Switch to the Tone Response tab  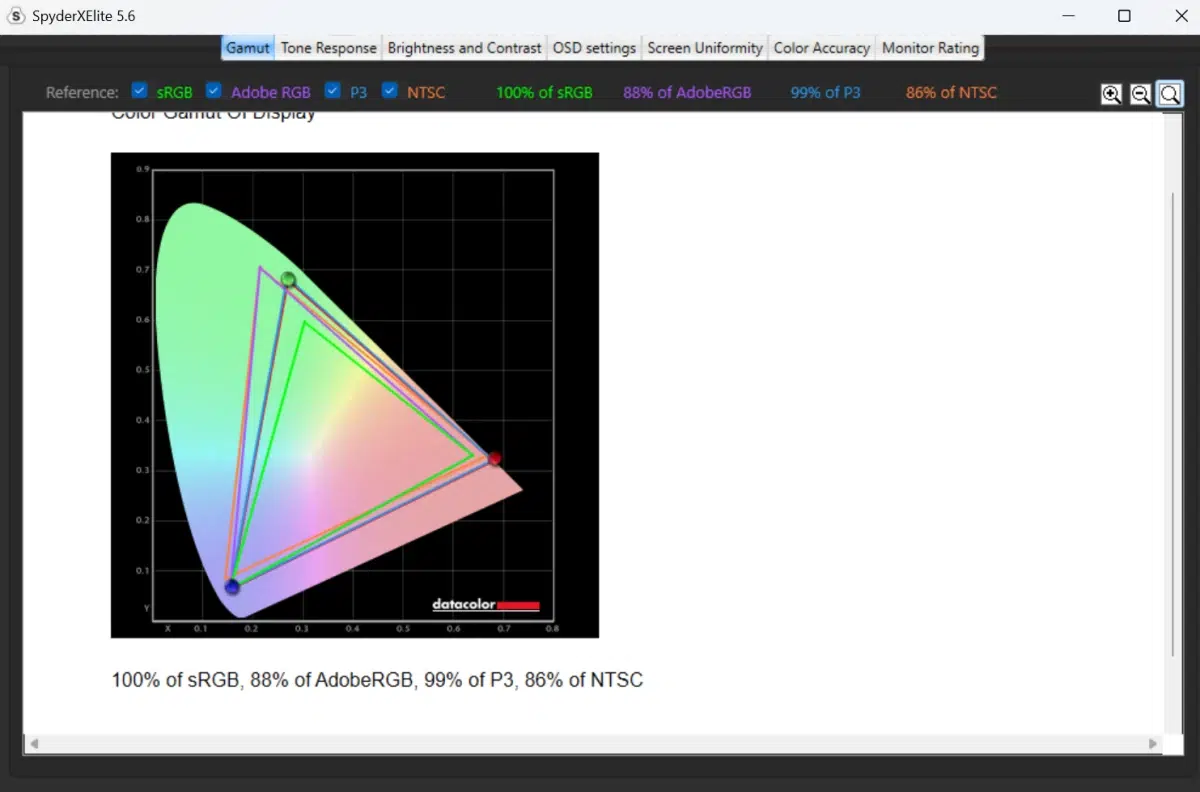click(x=329, y=48)
